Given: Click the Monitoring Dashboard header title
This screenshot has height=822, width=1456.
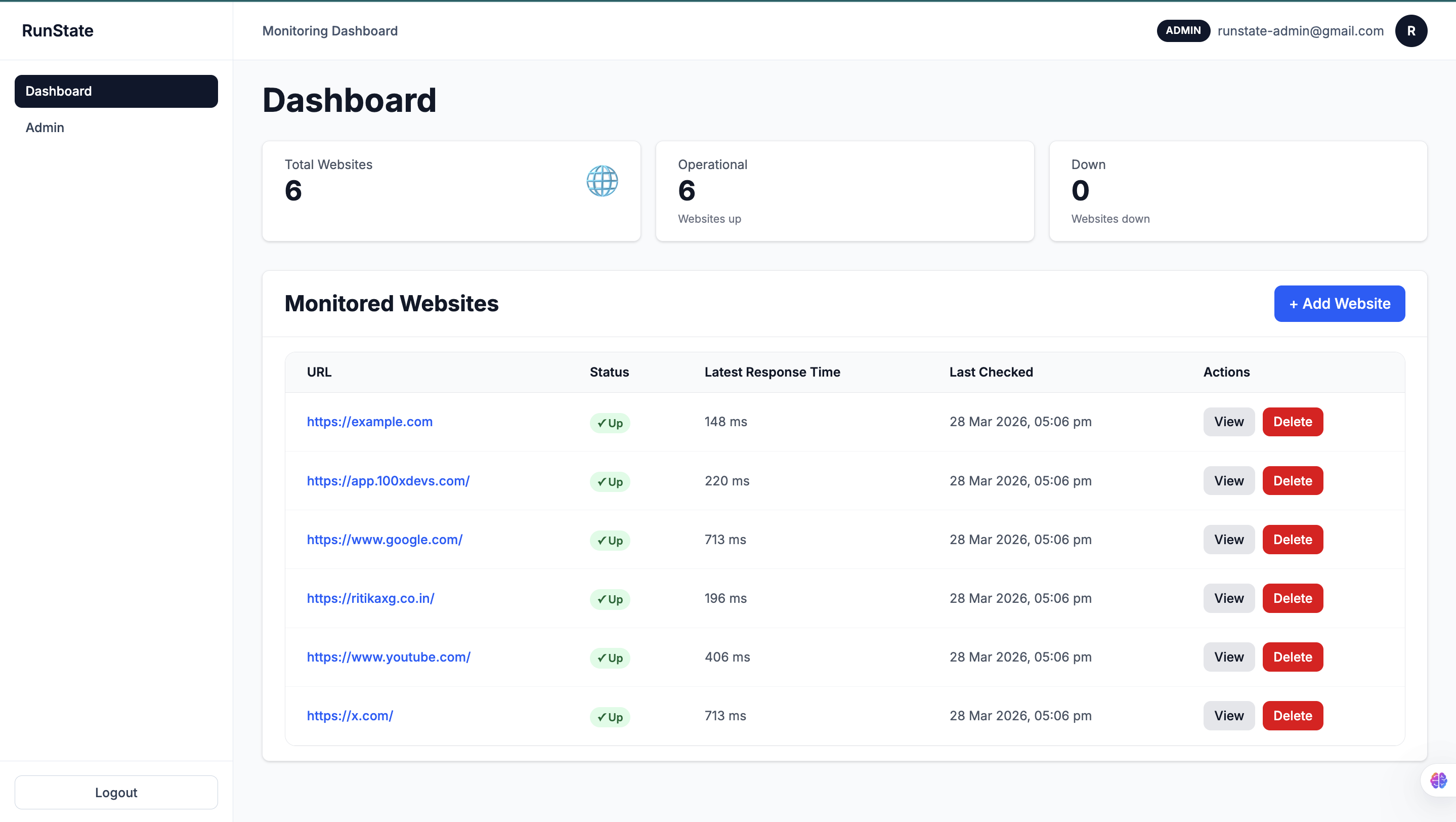Looking at the screenshot, I should 329,31.
